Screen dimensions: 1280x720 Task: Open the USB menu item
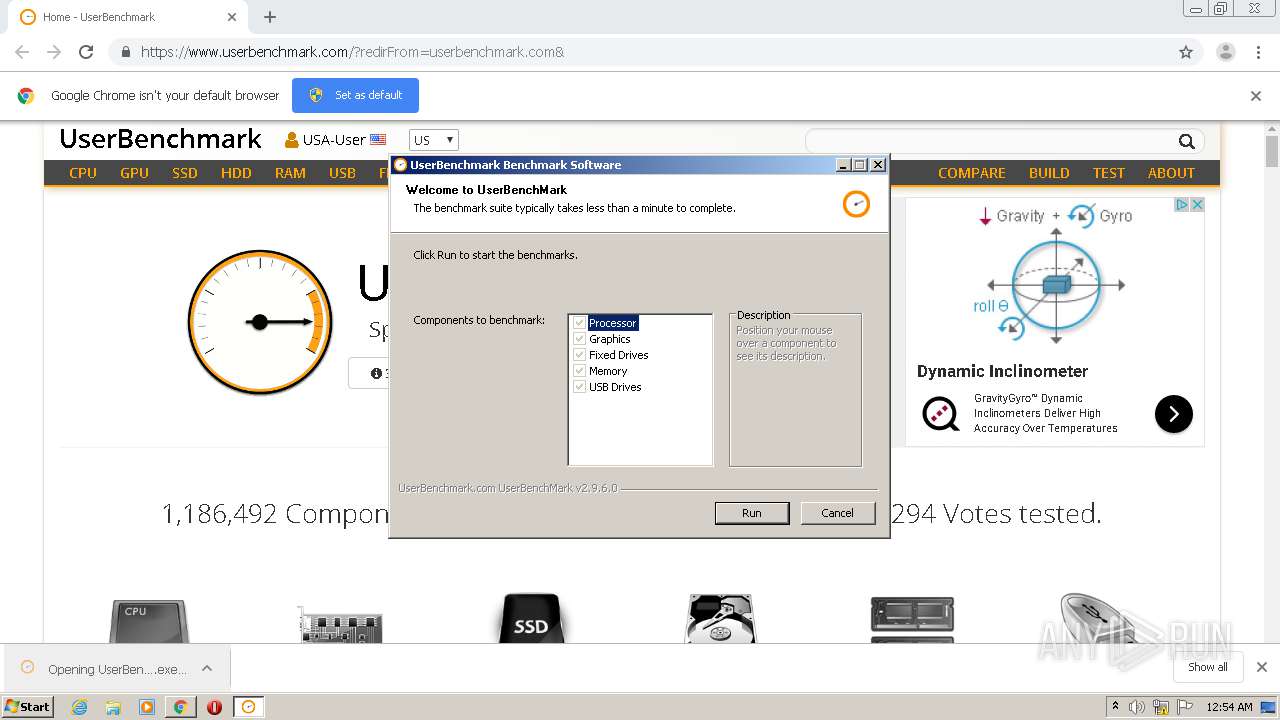(342, 173)
